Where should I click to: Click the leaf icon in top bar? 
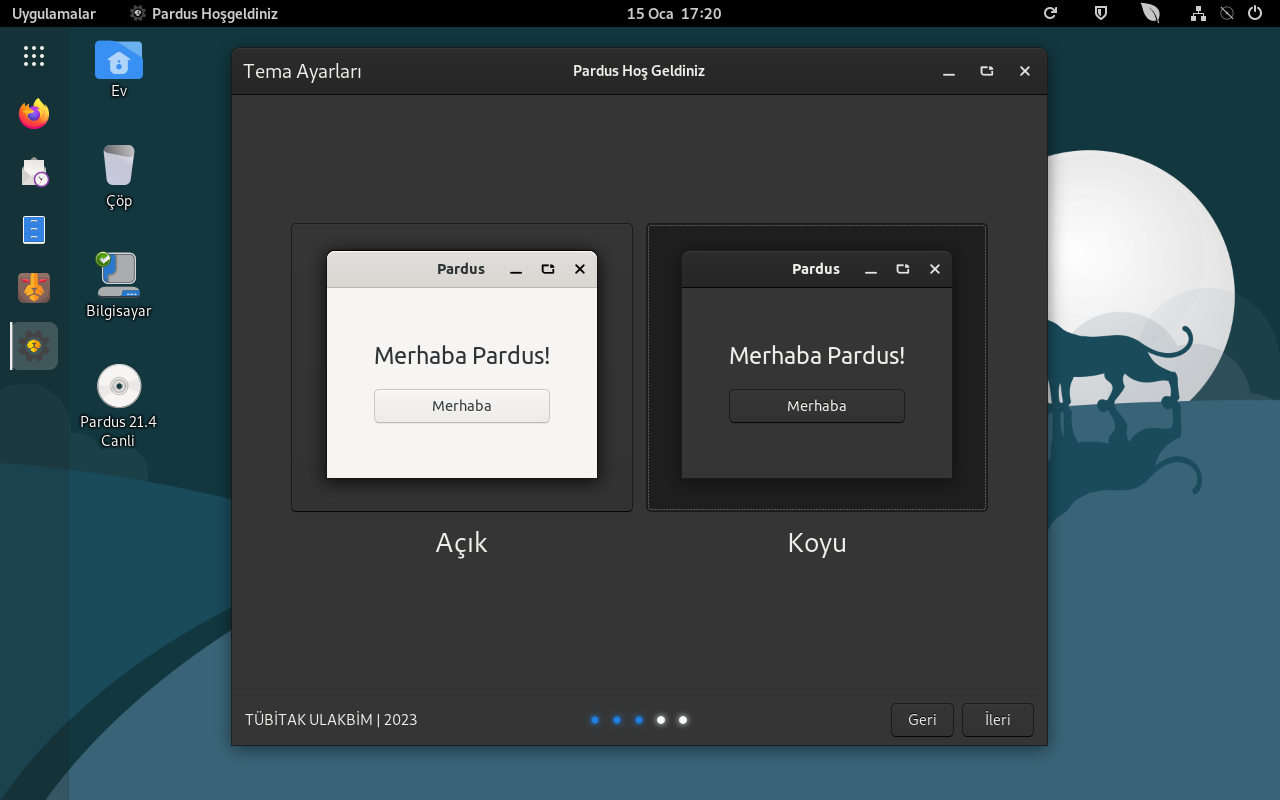[1151, 14]
